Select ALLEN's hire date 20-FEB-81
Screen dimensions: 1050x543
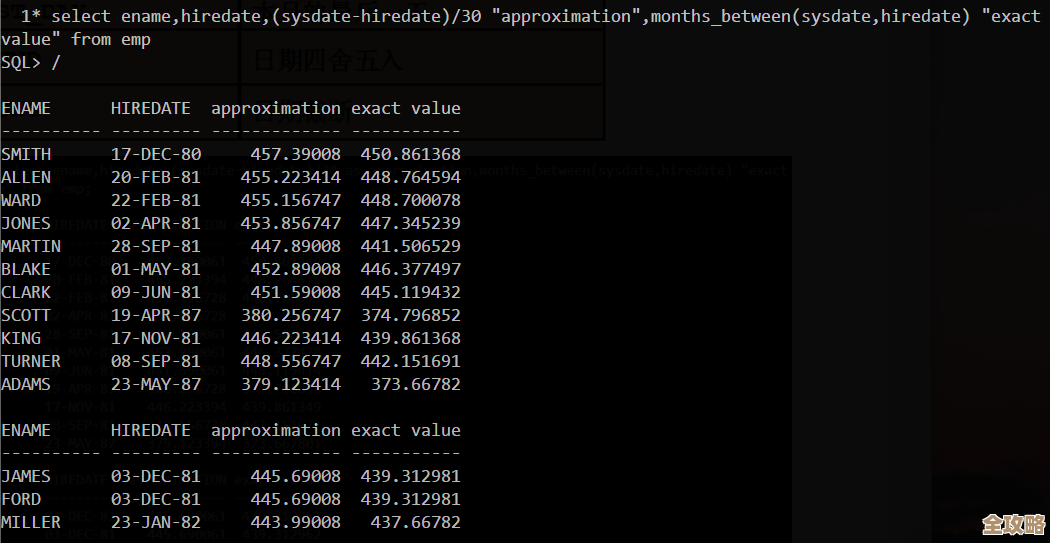[x=155, y=177]
